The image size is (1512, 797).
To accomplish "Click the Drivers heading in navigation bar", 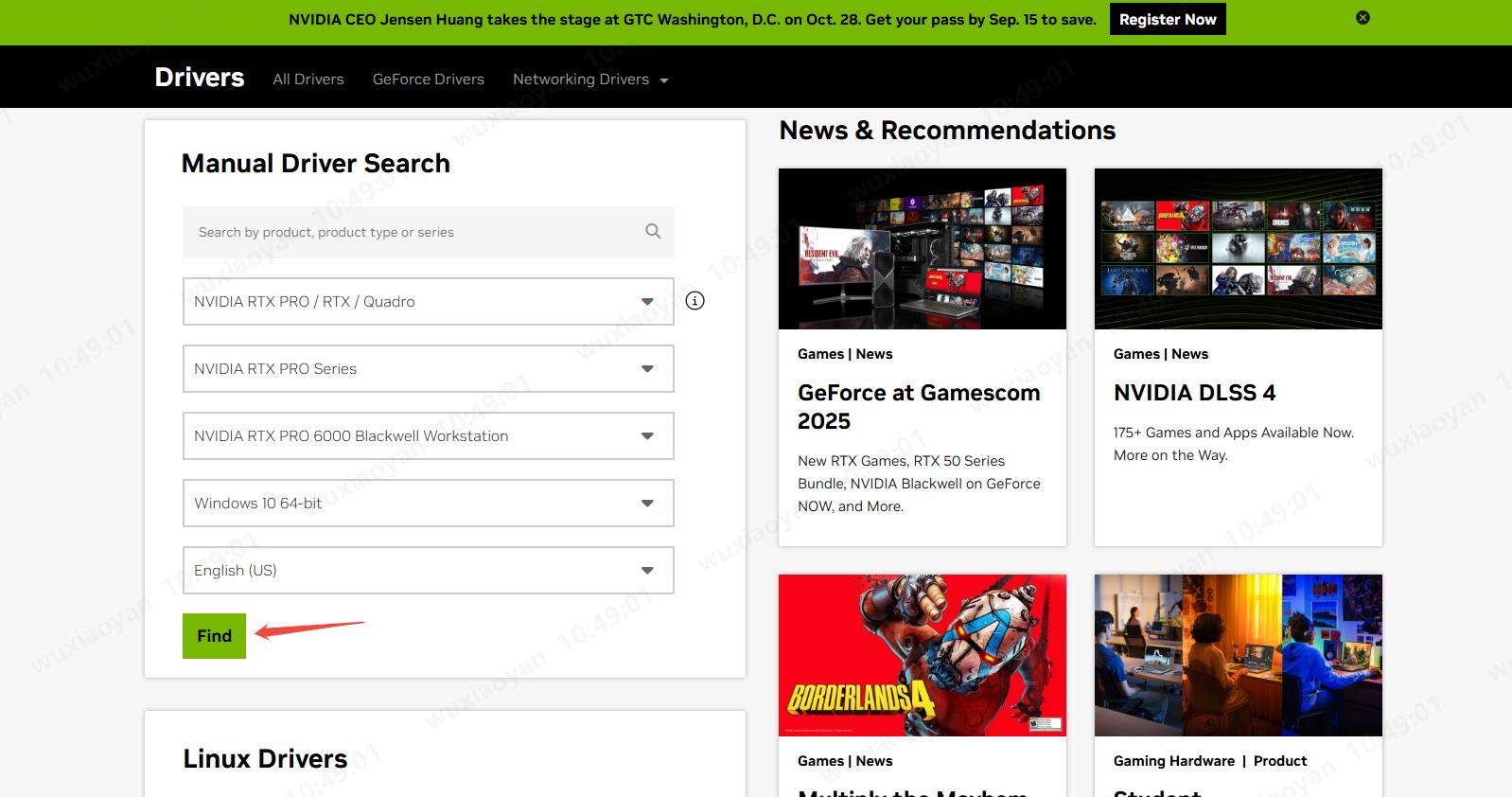I will pyautogui.click(x=200, y=78).
